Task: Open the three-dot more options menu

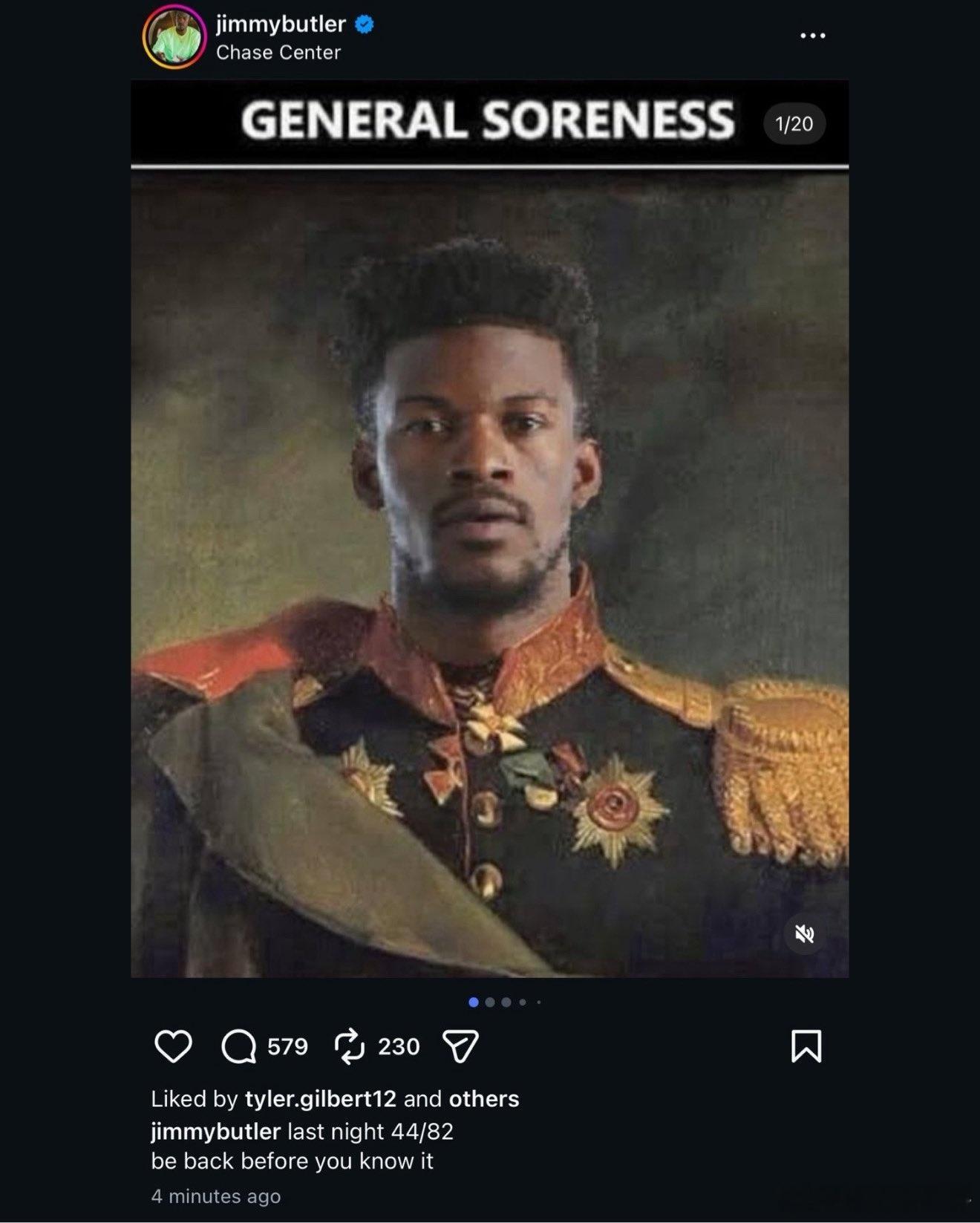Action: point(813,36)
